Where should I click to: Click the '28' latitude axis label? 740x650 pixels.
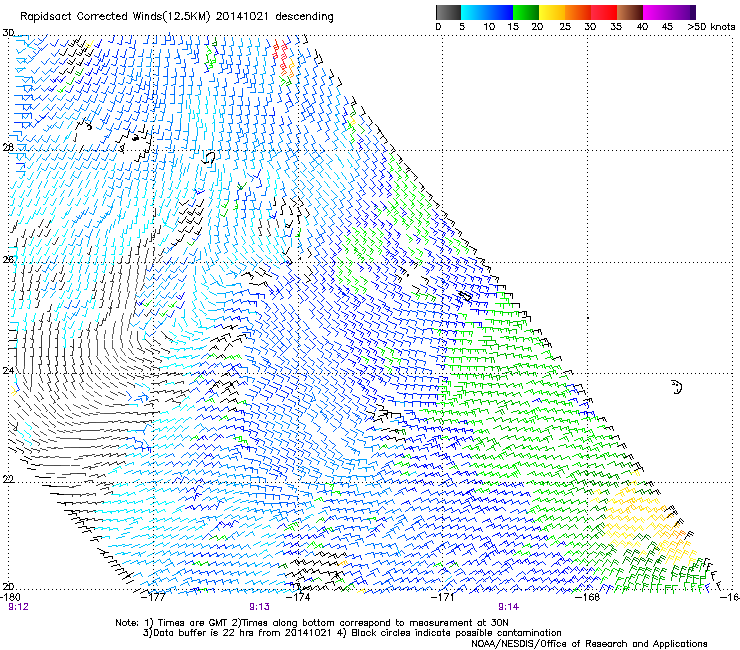(x=8, y=147)
